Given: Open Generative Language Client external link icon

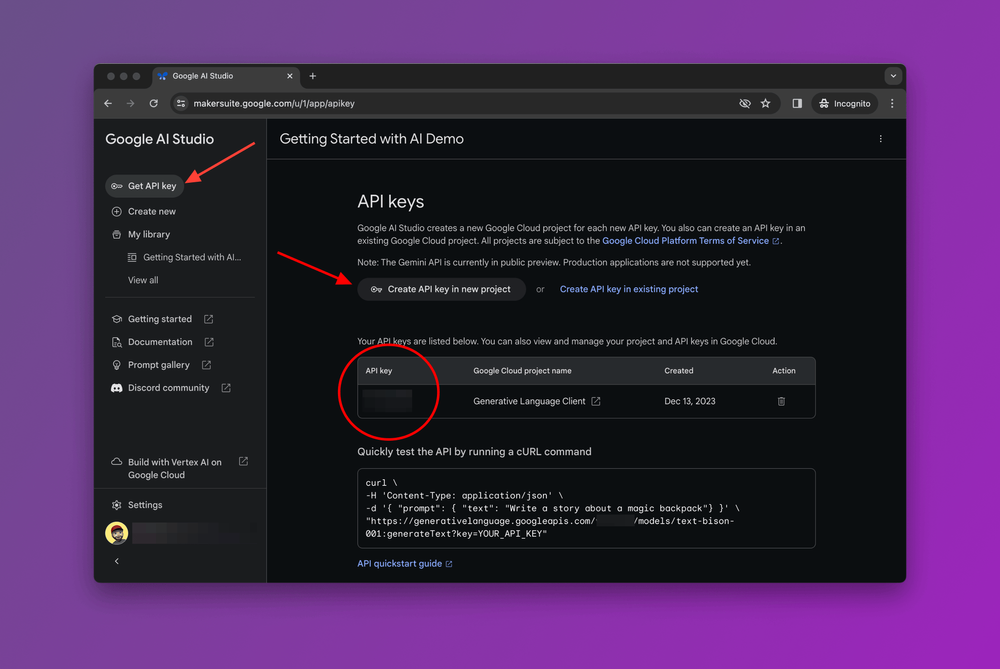Looking at the screenshot, I should [x=595, y=401].
